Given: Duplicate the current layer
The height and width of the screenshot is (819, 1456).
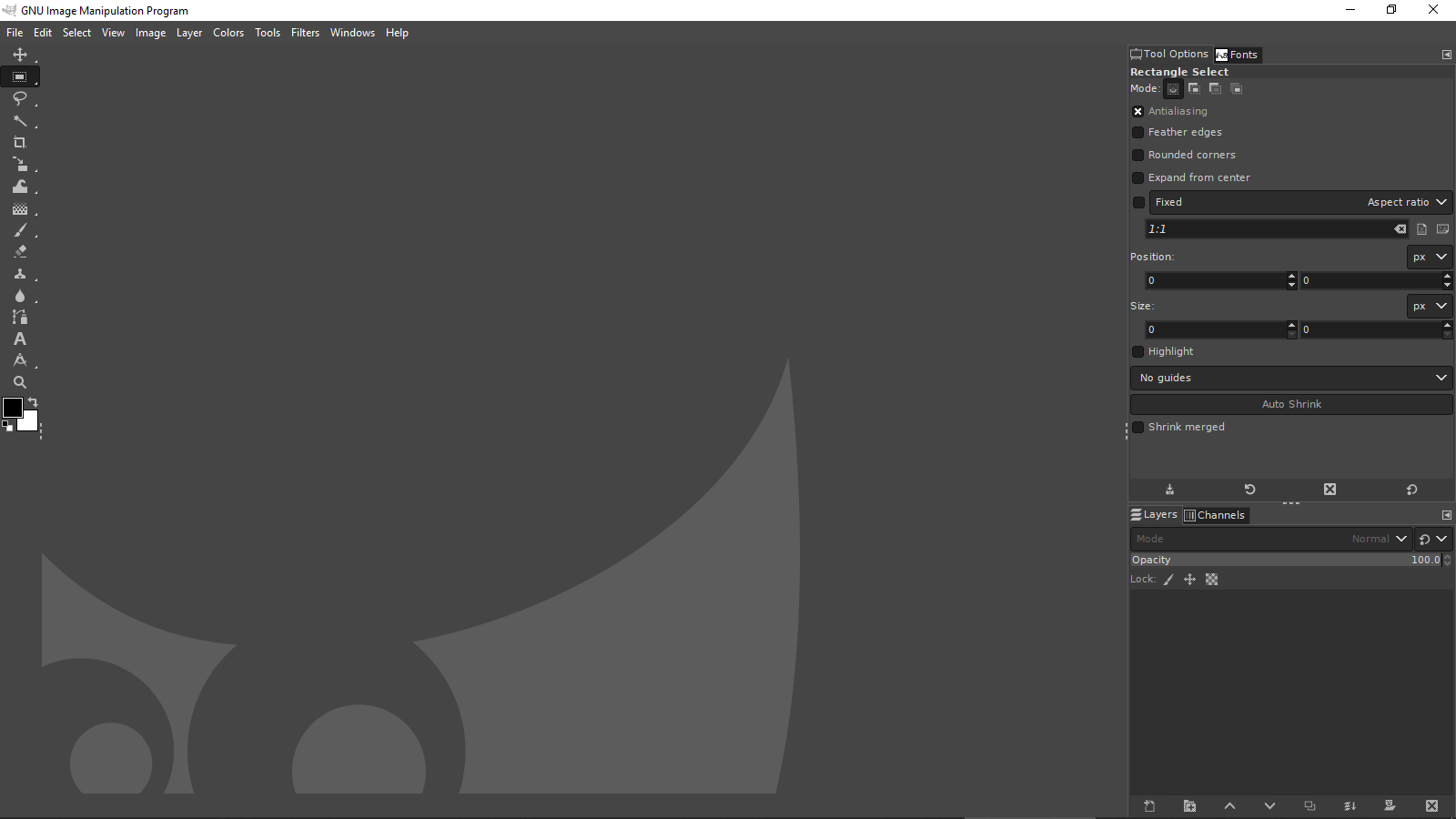Looking at the screenshot, I should tap(1309, 806).
